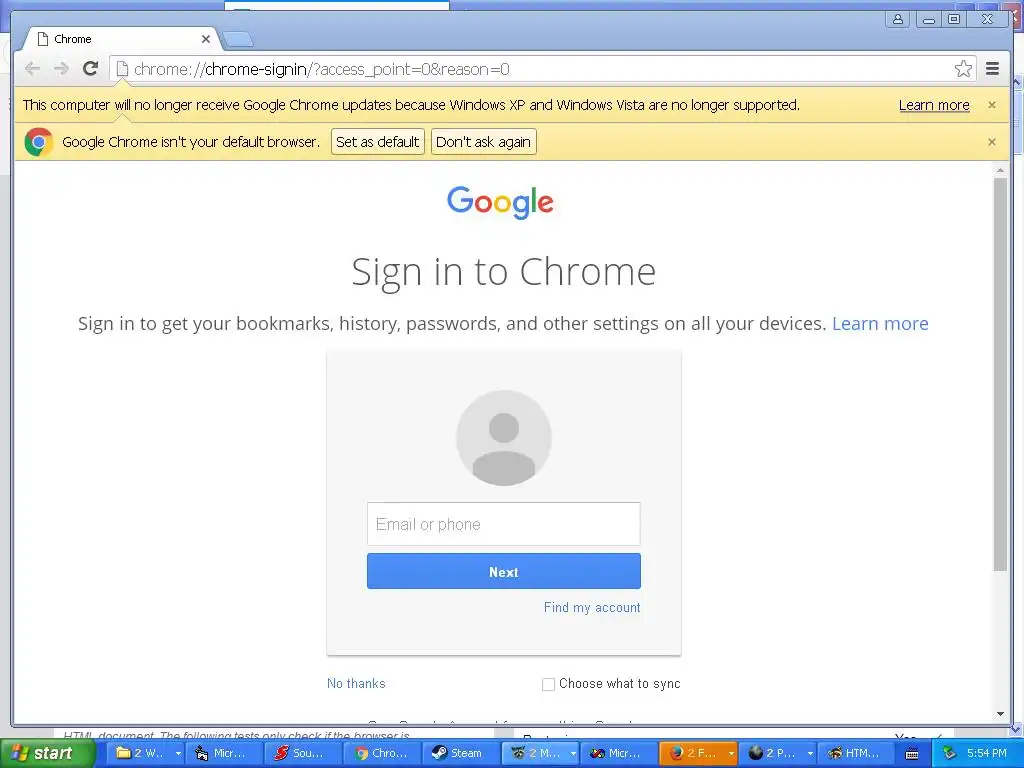
Task: Expand the folder taskbar group dropdown arrow
Action: [178, 754]
